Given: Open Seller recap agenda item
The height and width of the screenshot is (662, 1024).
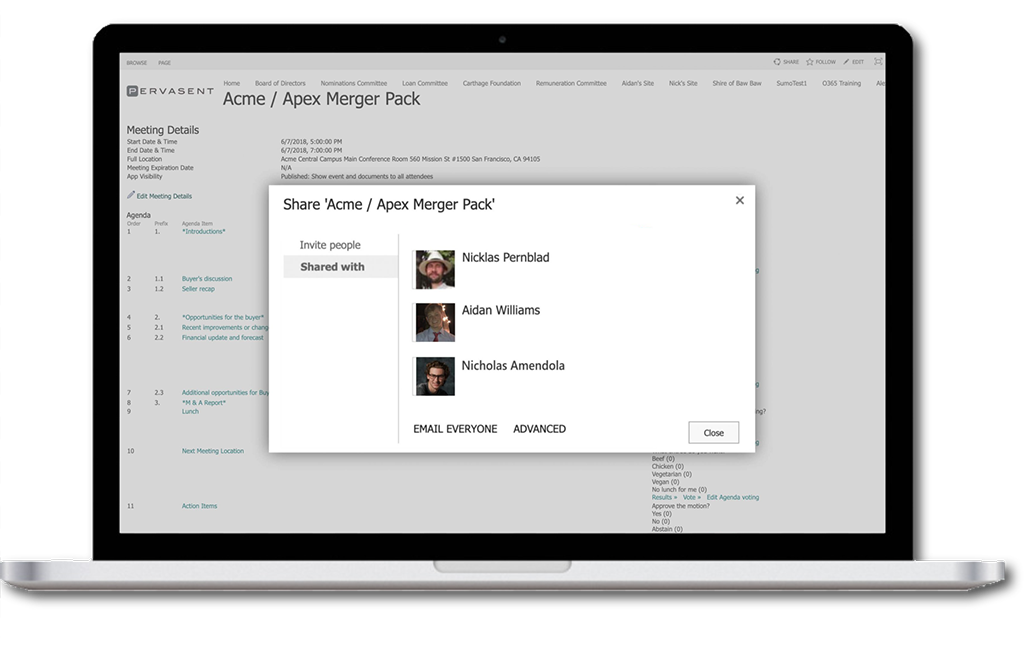Looking at the screenshot, I should [198, 289].
